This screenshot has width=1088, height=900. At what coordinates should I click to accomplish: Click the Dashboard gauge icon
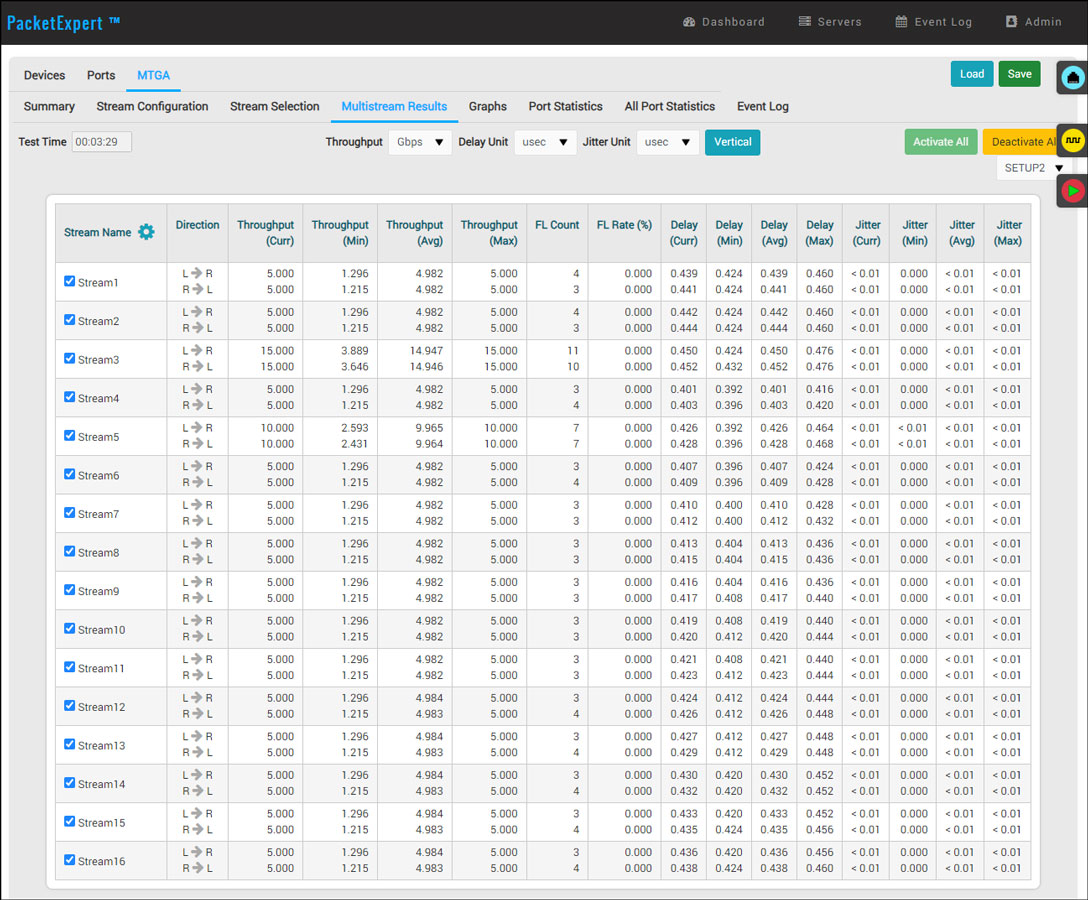(689, 22)
